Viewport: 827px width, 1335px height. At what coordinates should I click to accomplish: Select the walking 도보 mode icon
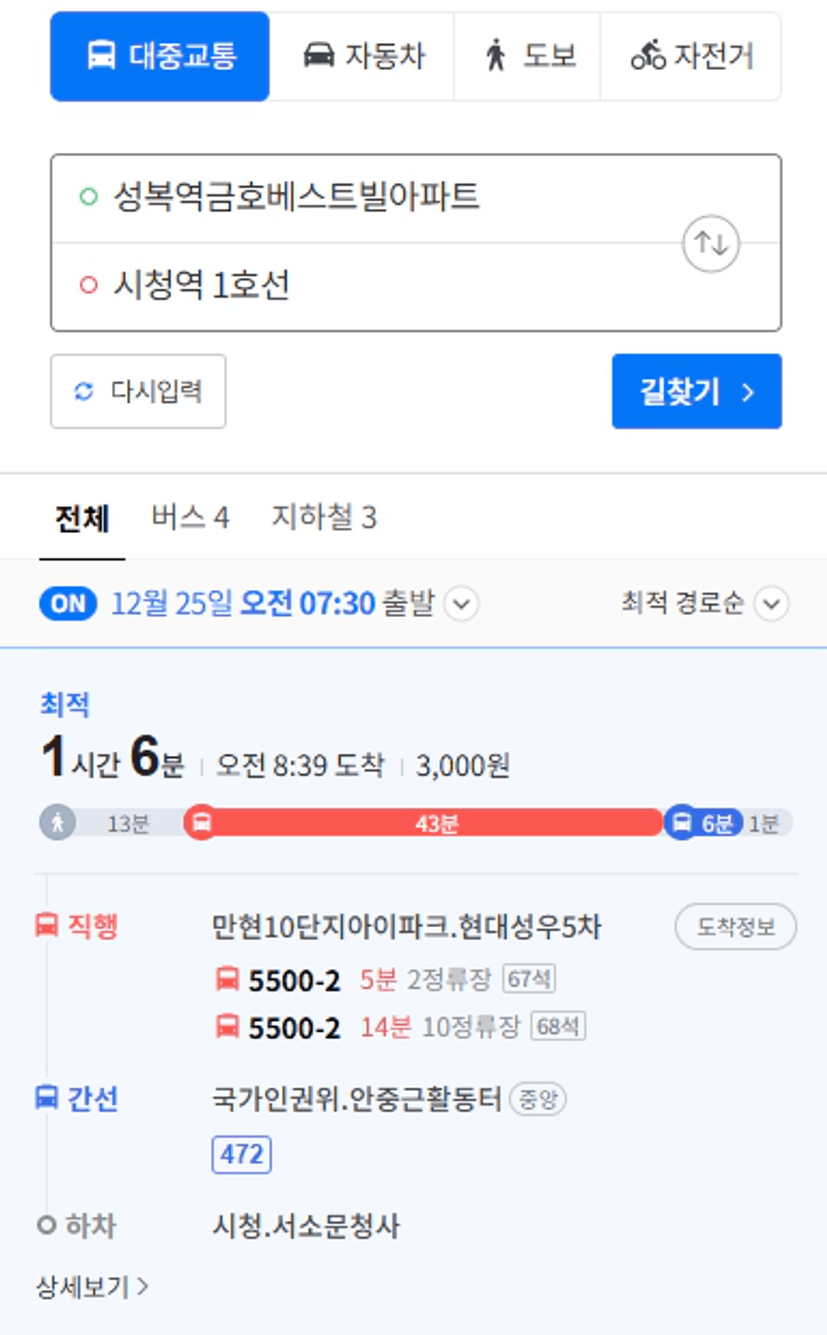(496, 56)
